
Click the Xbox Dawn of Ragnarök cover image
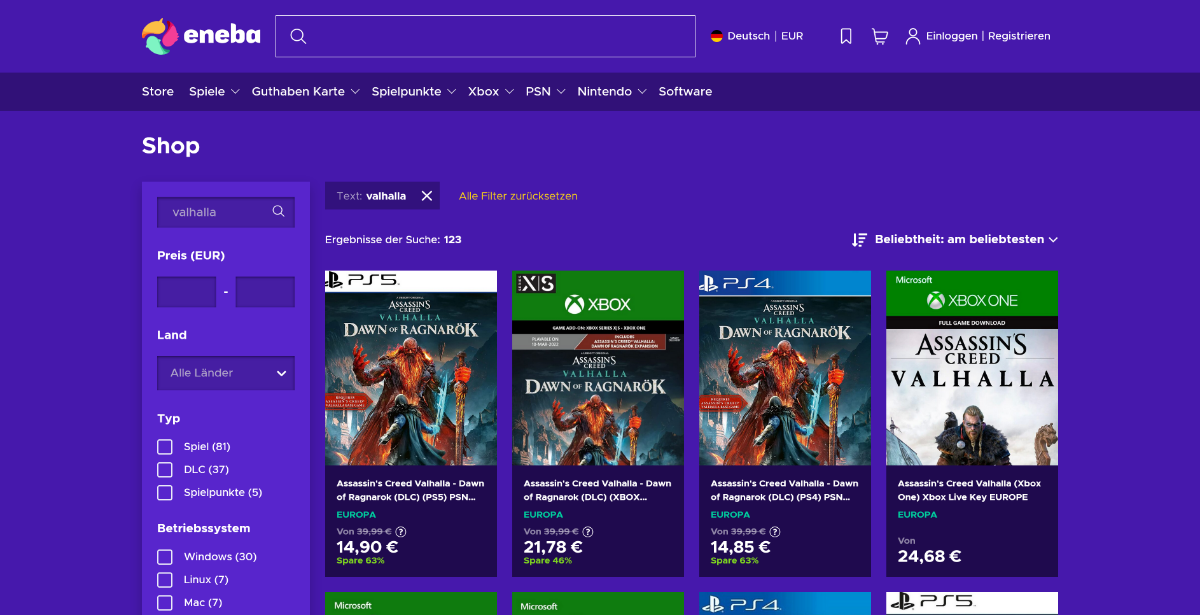tap(598, 368)
